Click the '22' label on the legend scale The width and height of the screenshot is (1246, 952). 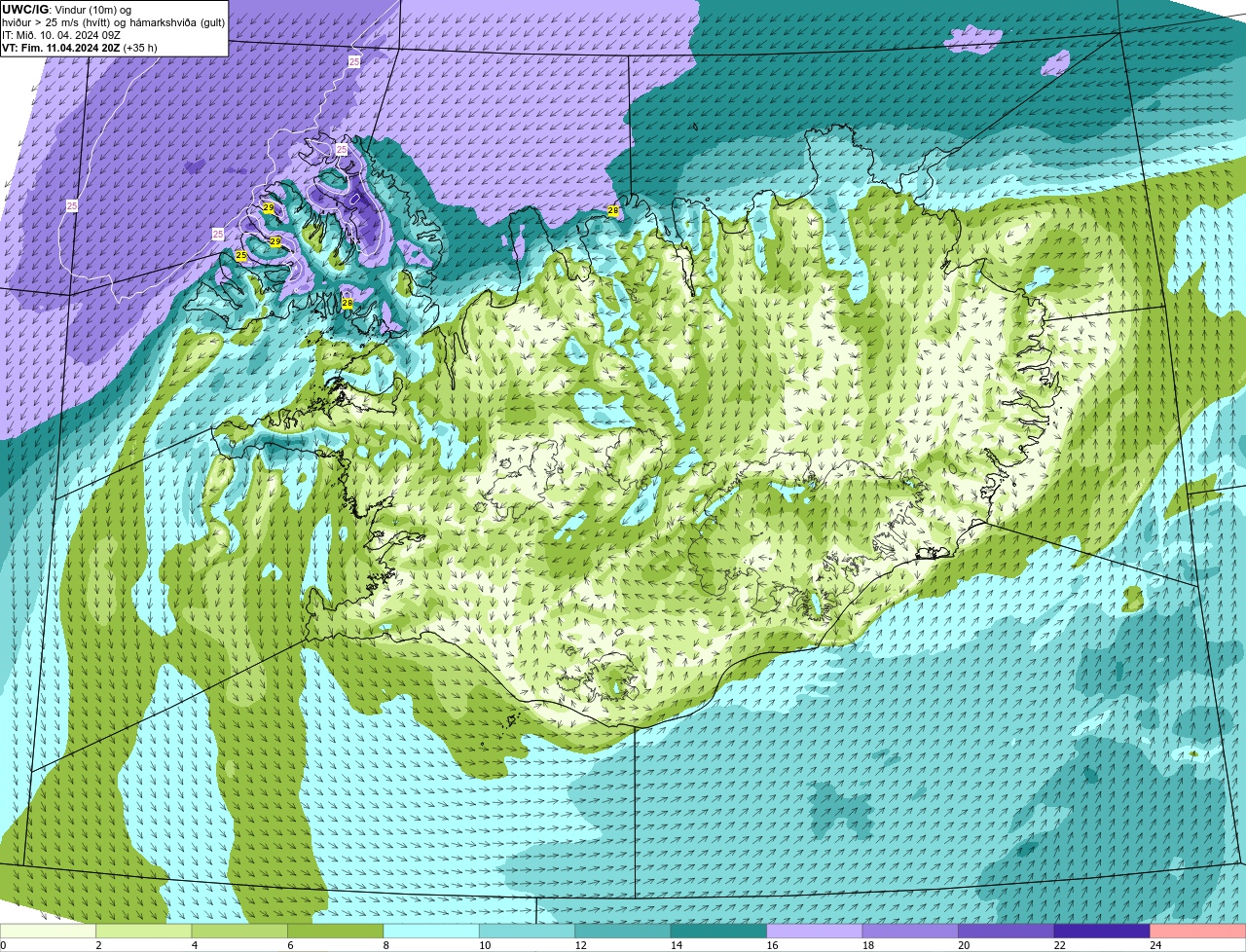(1060, 945)
